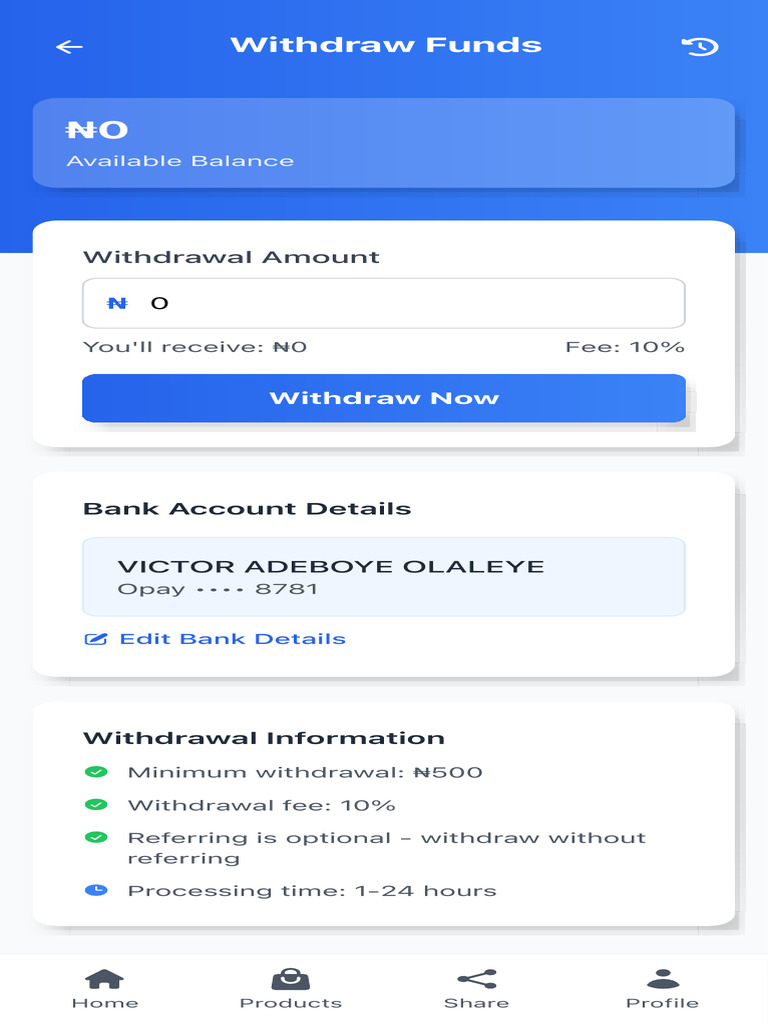Tap the Profile person icon
The image size is (768, 1024).
tap(662, 979)
